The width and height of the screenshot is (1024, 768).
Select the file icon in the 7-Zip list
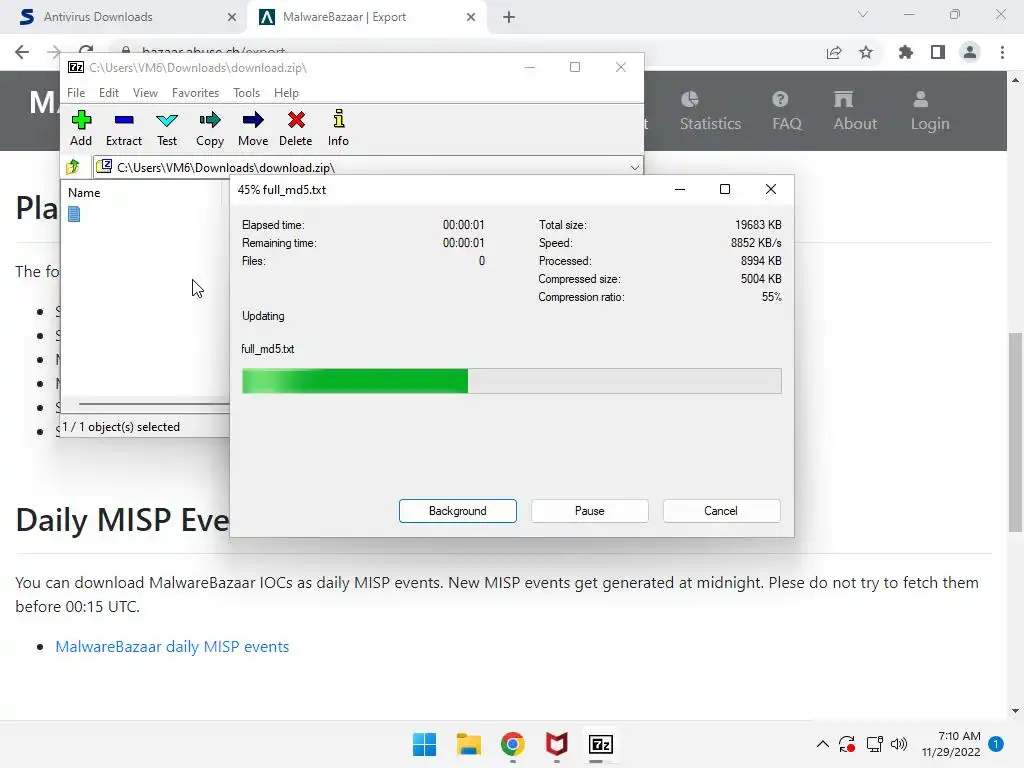click(74, 214)
